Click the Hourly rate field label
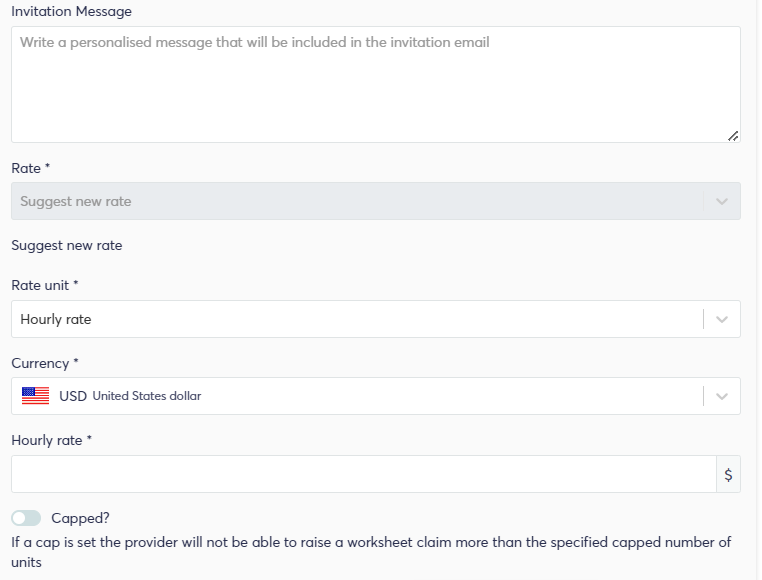The width and height of the screenshot is (762, 580). [x=52, y=440]
